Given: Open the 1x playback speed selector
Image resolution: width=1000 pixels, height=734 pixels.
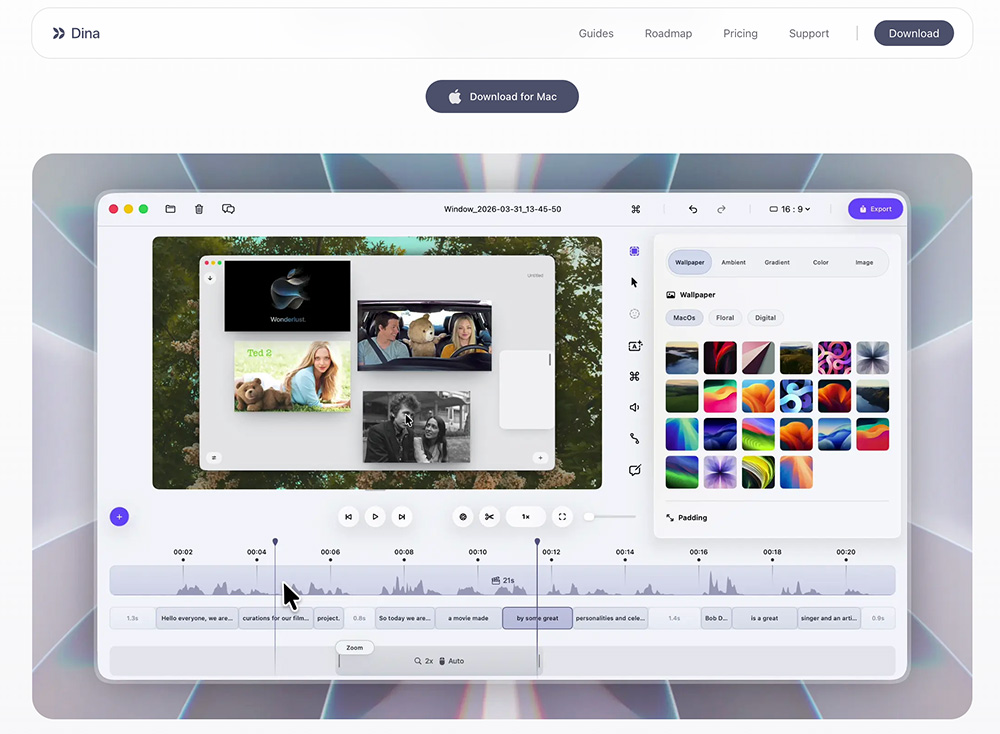Looking at the screenshot, I should (x=526, y=517).
